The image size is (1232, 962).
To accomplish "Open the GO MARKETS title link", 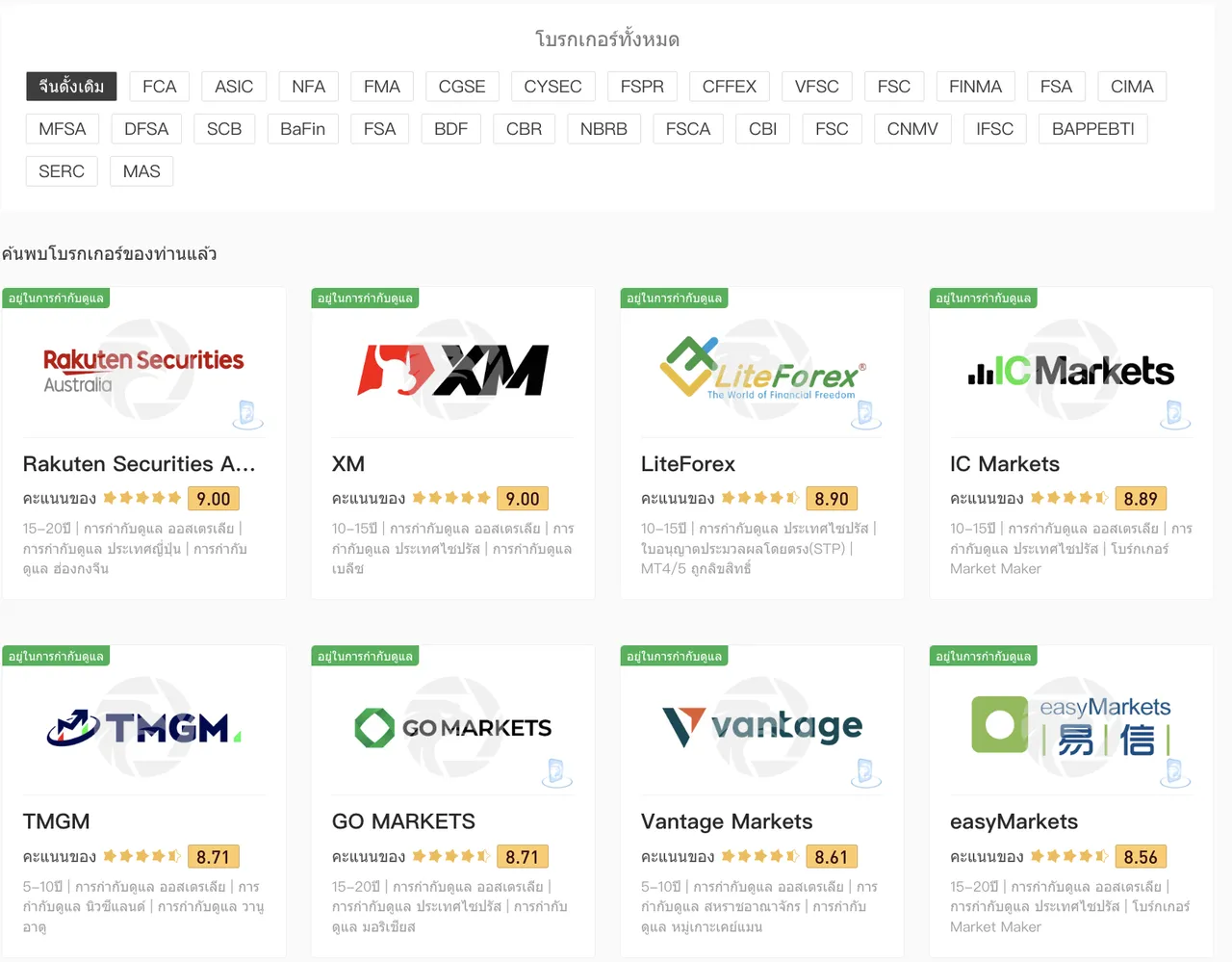I will pos(404,821).
